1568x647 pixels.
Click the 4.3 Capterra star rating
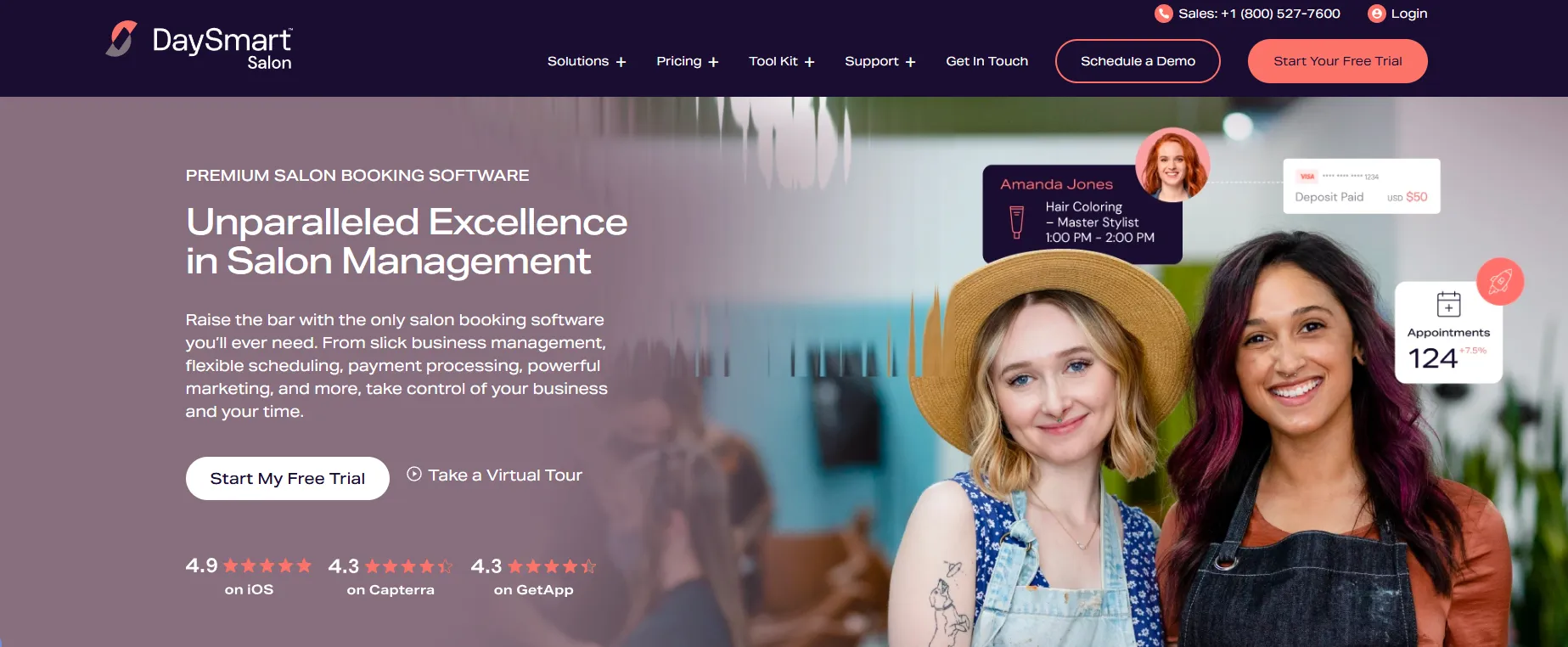click(x=409, y=566)
